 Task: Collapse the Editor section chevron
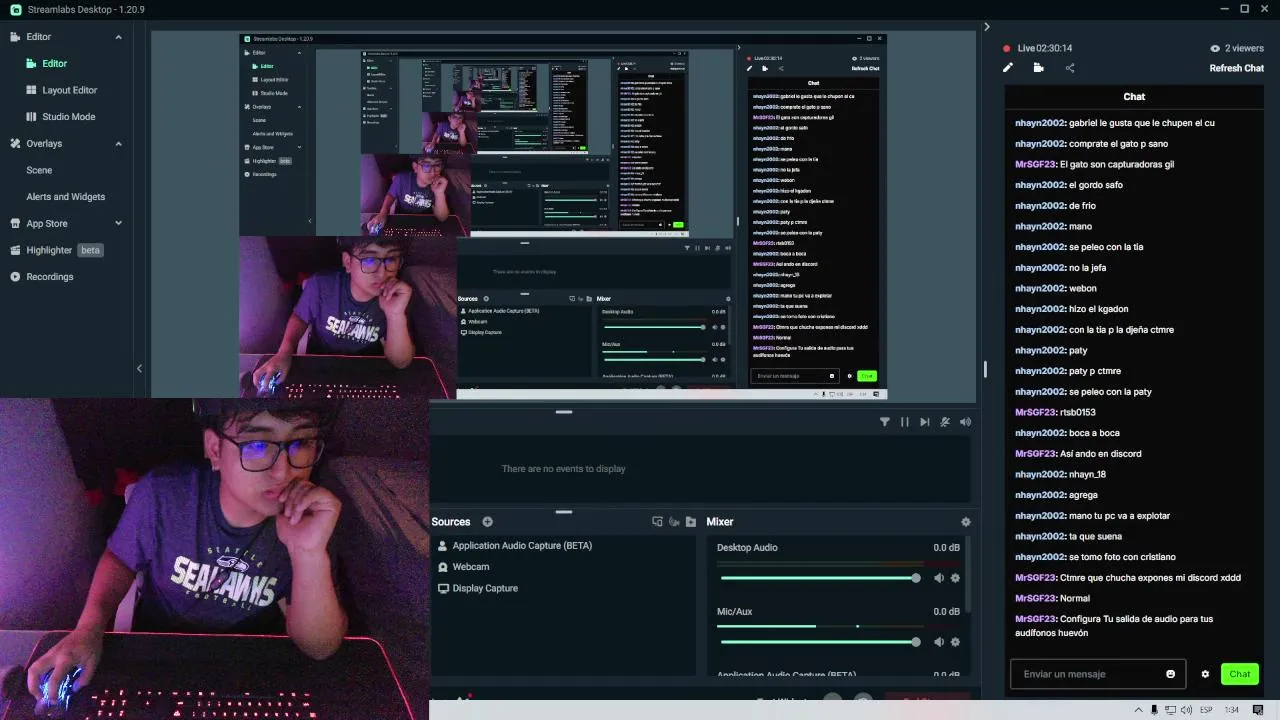(118, 37)
